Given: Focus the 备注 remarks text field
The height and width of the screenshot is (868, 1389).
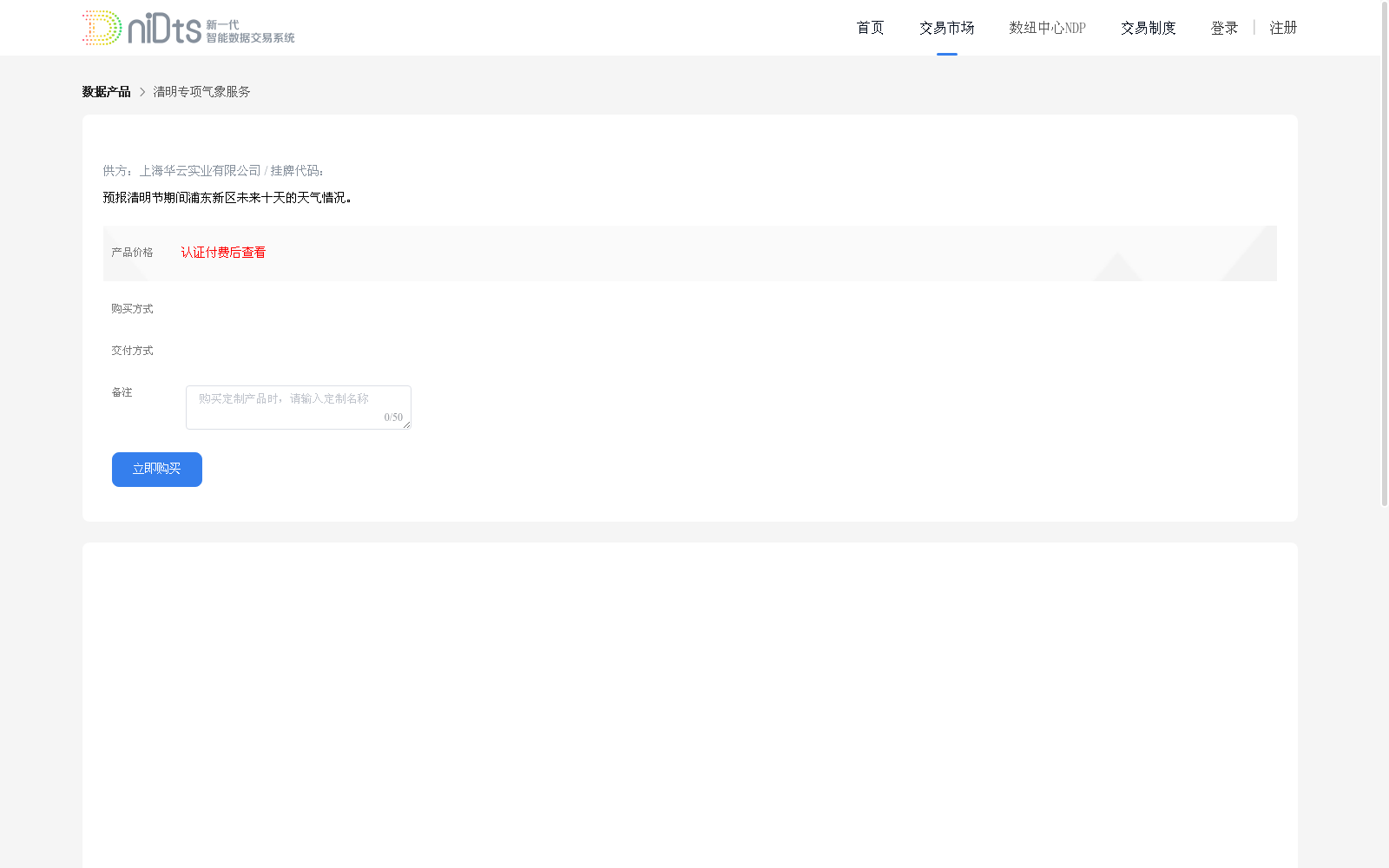Looking at the screenshot, I should 299,407.
